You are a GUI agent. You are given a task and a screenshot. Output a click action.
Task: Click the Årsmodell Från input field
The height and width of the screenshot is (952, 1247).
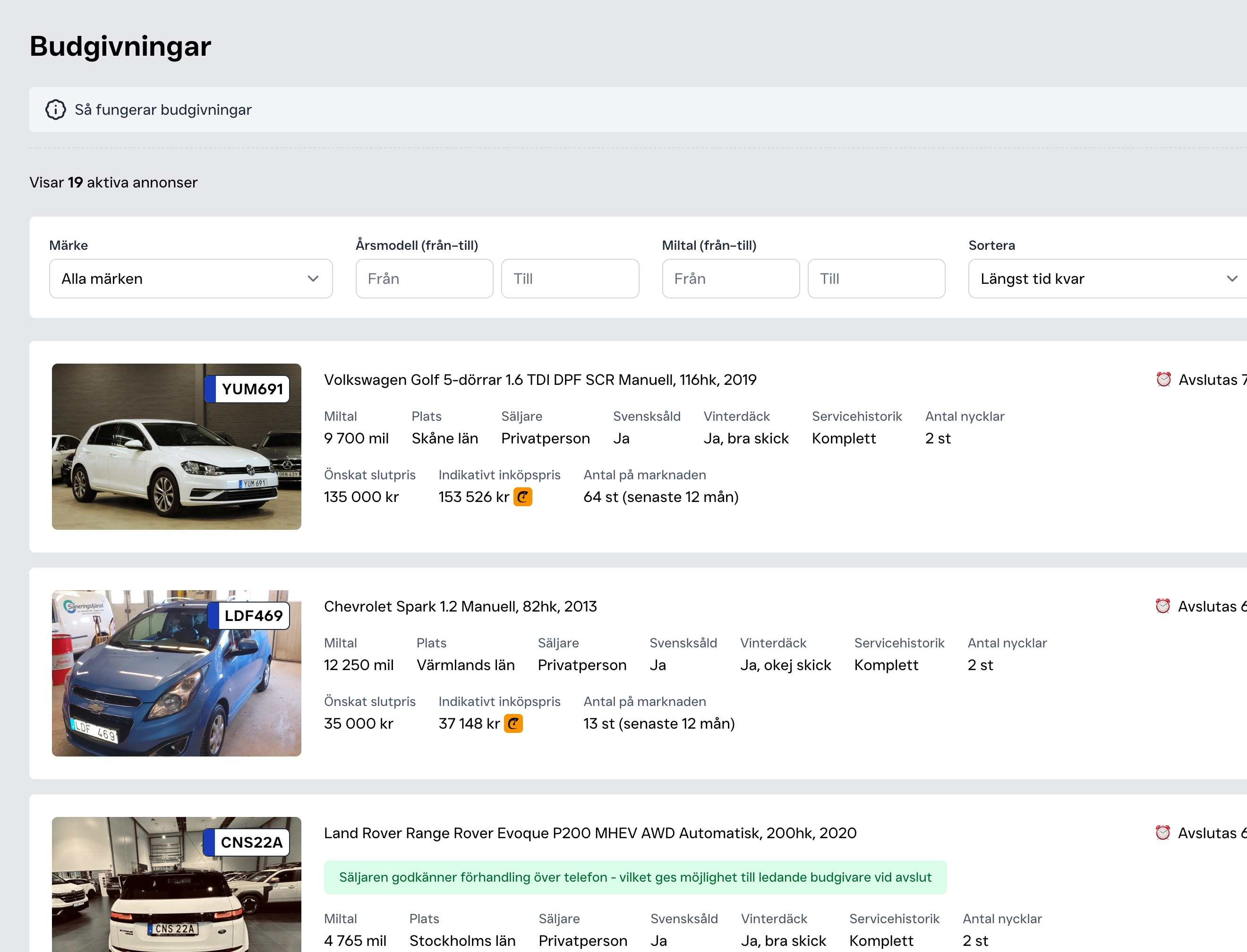[x=424, y=279]
